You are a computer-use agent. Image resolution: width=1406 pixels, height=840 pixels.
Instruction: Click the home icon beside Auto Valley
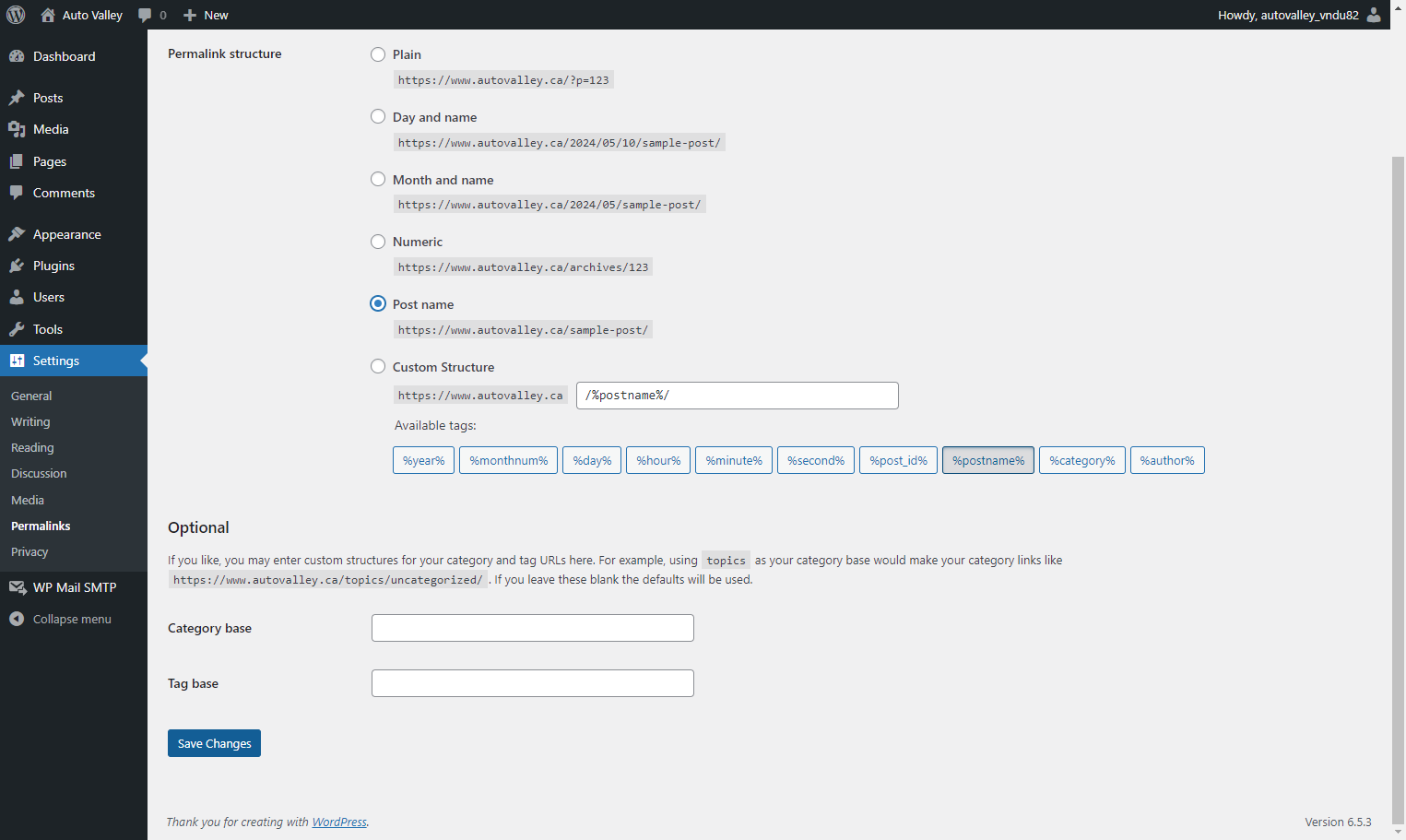pyautogui.click(x=48, y=15)
